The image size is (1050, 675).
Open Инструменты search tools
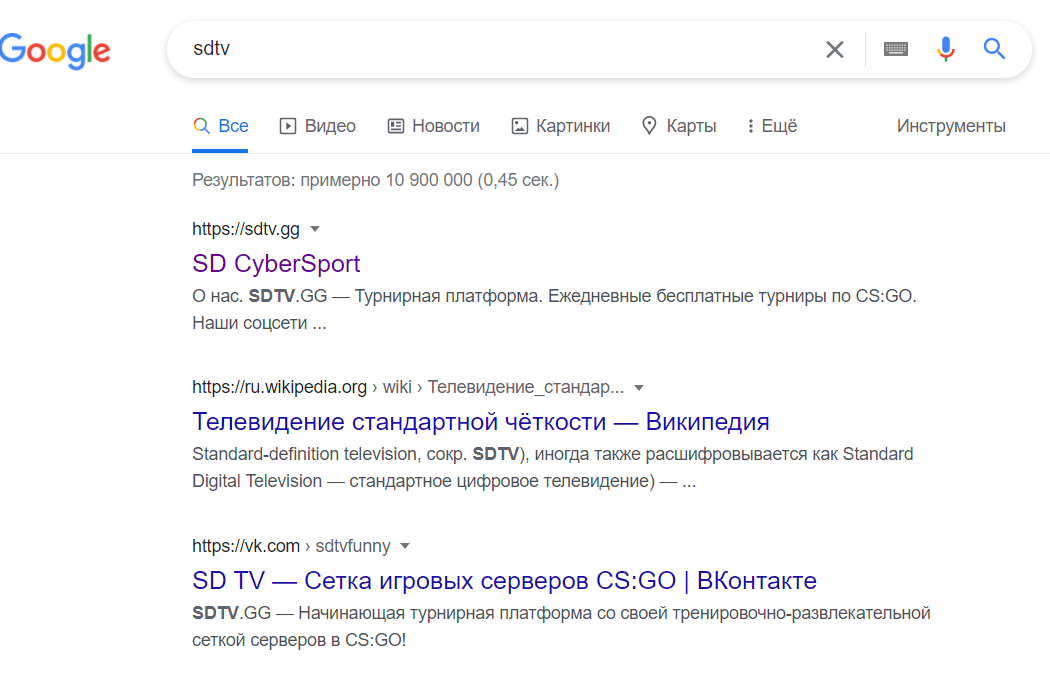tap(951, 126)
